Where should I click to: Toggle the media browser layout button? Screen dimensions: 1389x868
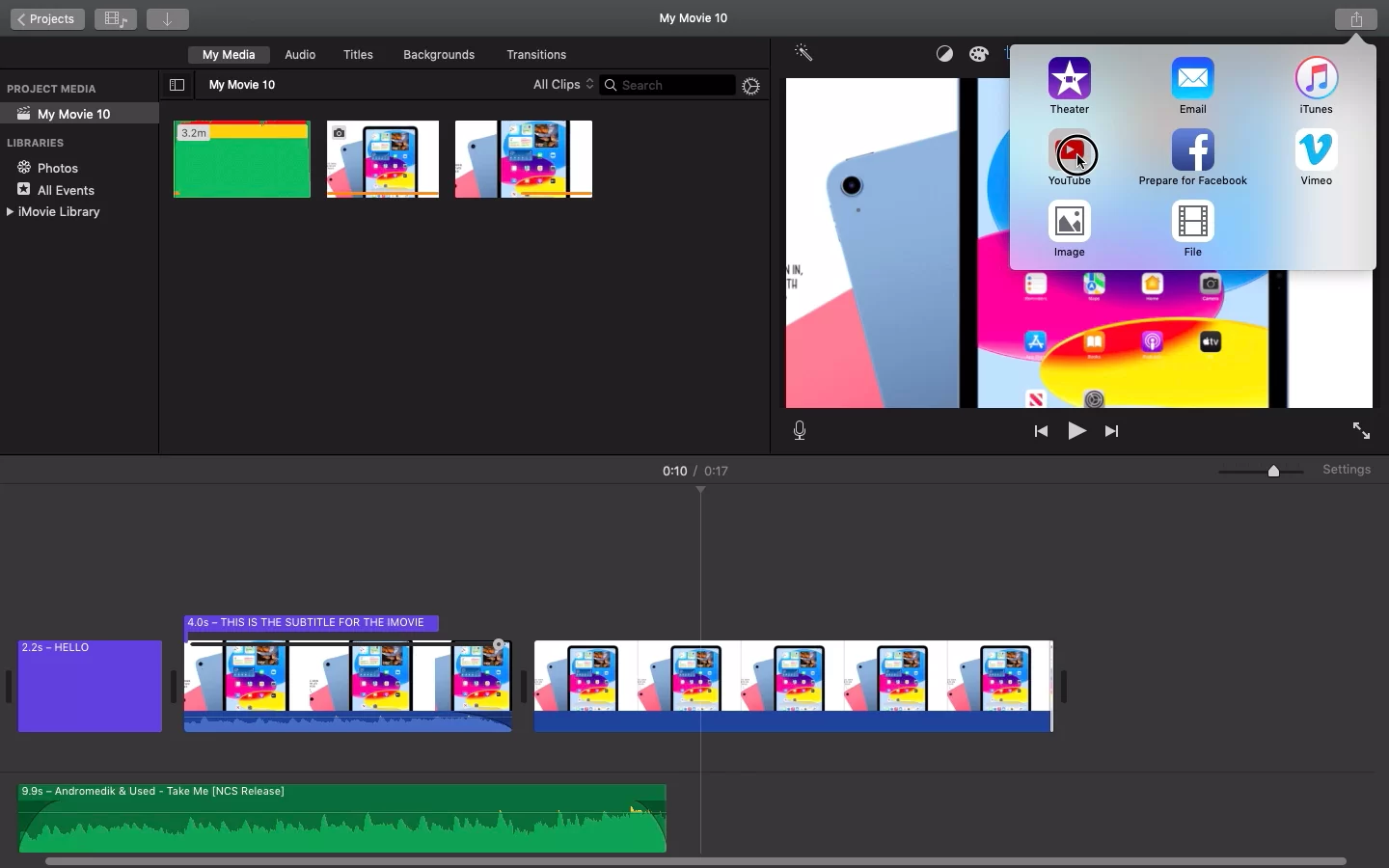tap(116, 19)
